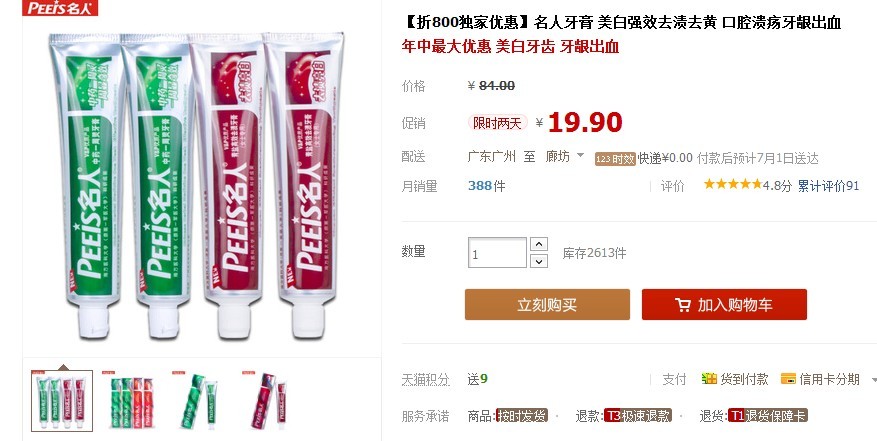
Task: Click the PEEIS 名人 brand logo
Action: (60, 8)
